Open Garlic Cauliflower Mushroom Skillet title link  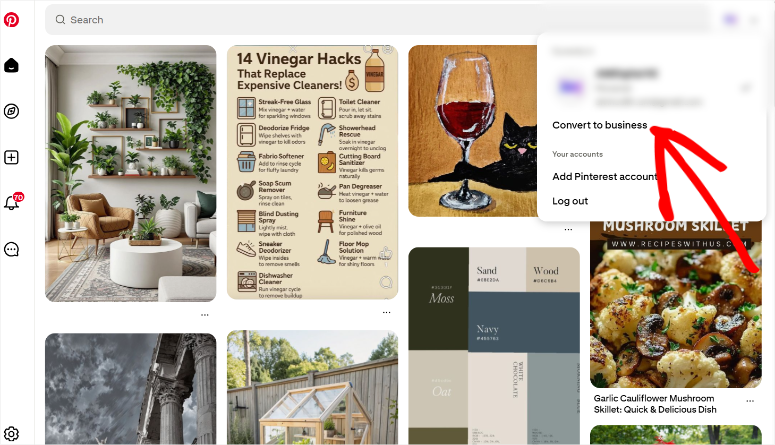pyautogui.click(x=655, y=404)
